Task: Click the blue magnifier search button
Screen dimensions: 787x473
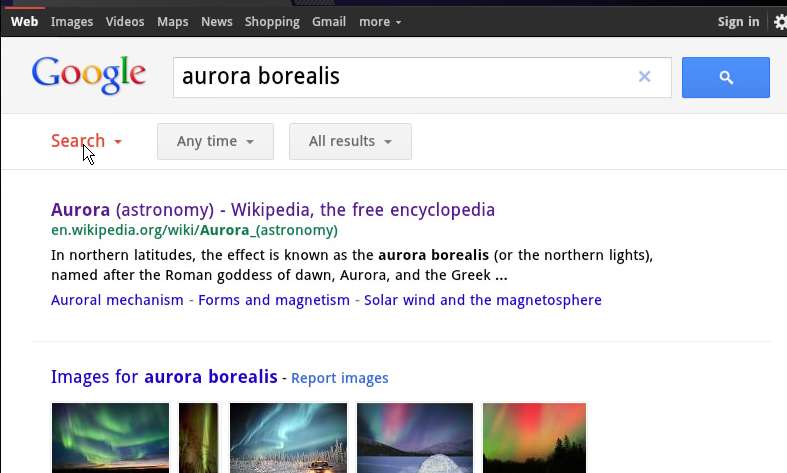Action: click(x=725, y=77)
